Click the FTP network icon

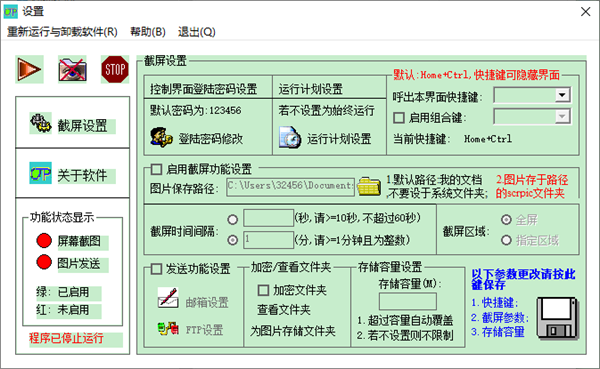point(168,329)
